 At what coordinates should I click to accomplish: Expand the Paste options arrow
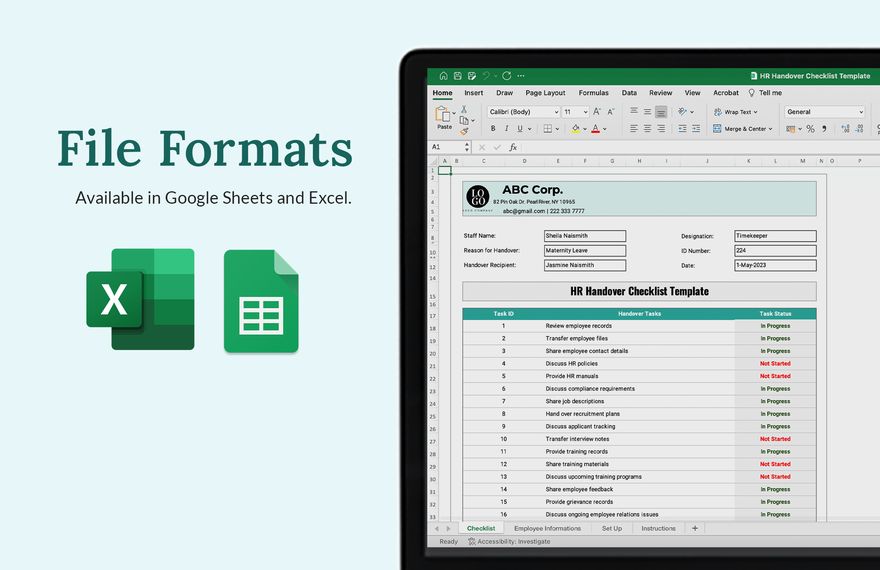tap(453, 113)
